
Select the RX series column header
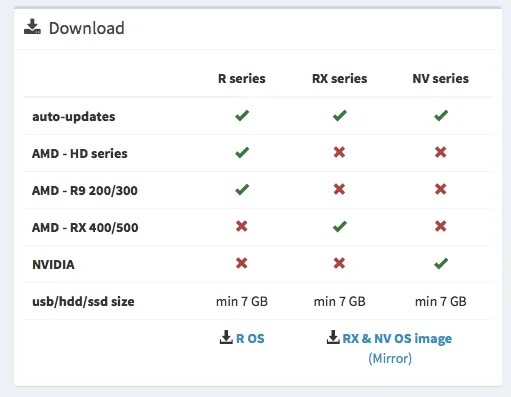(339, 79)
